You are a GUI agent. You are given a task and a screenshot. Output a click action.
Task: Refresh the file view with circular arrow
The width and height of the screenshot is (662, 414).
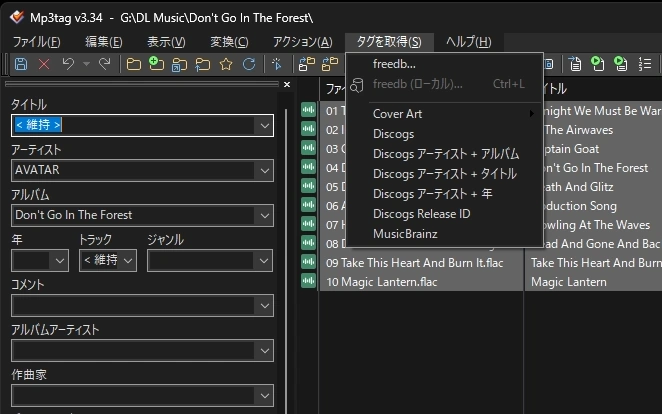[x=249, y=64]
